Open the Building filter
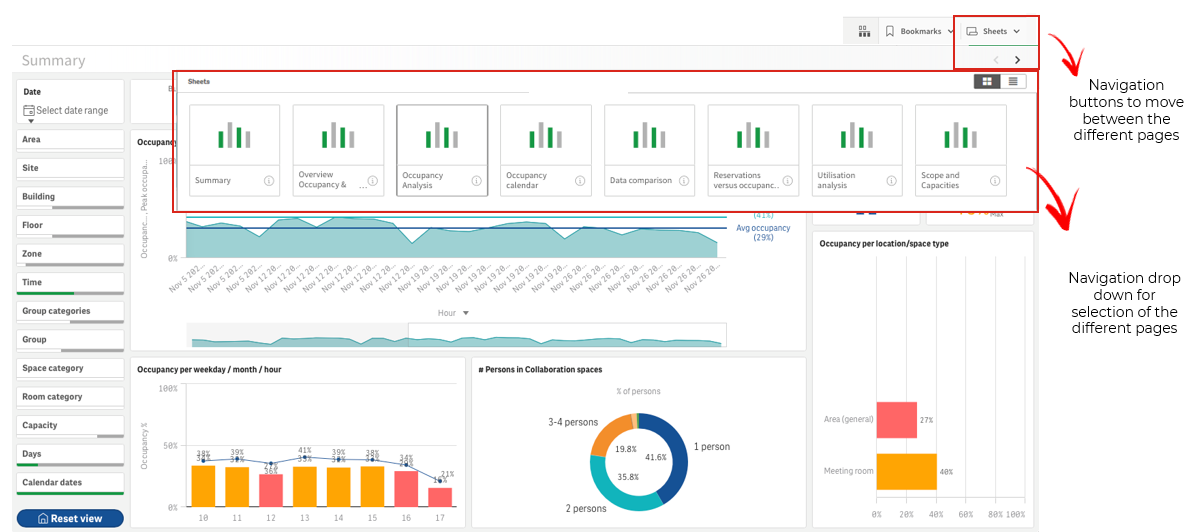The height and width of the screenshot is (532, 1195). [70, 197]
